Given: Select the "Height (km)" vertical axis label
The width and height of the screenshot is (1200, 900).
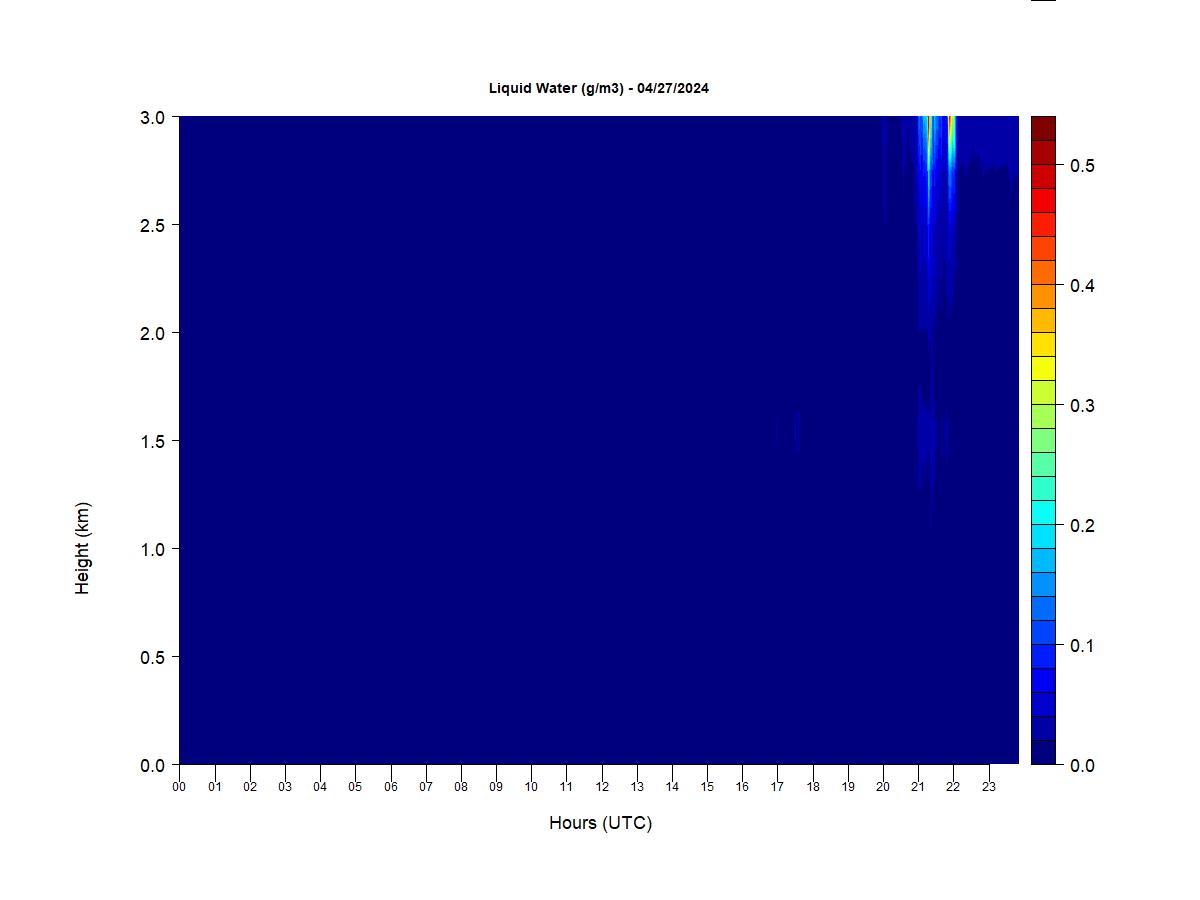Looking at the screenshot, I should click(82, 548).
